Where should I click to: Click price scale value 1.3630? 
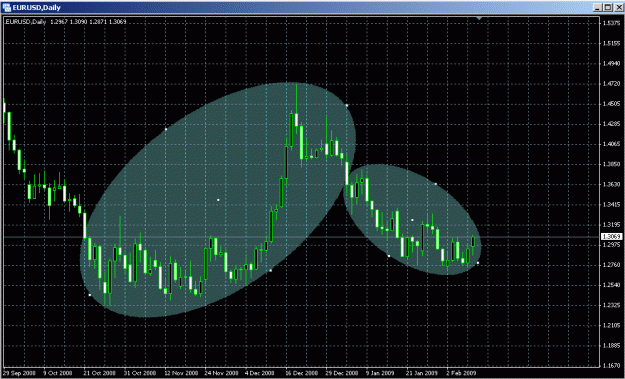tap(611, 185)
